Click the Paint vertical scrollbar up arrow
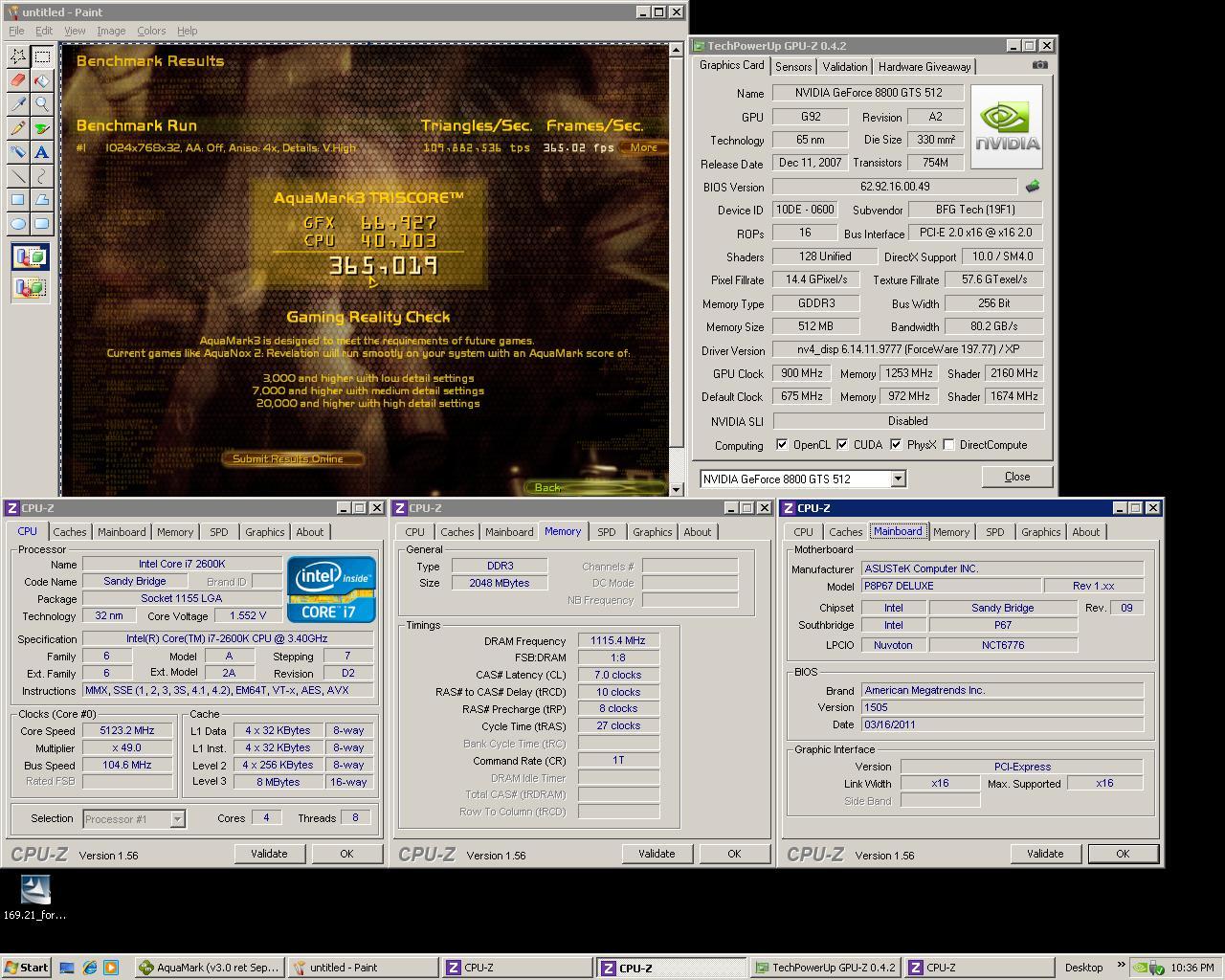Viewport: 1225px width, 980px height. pyautogui.click(x=677, y=52)
